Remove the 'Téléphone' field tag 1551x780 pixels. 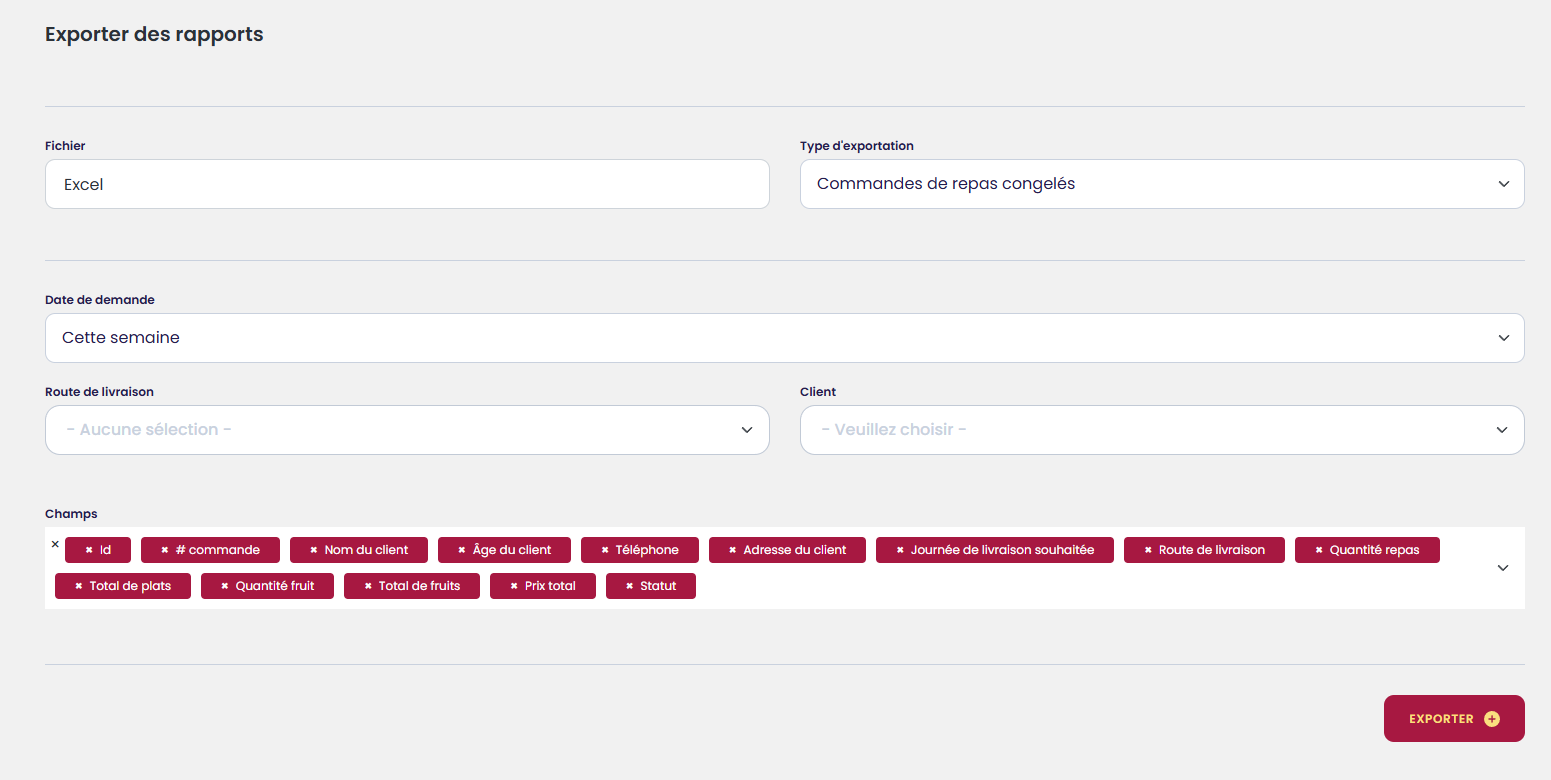point(605,550)
